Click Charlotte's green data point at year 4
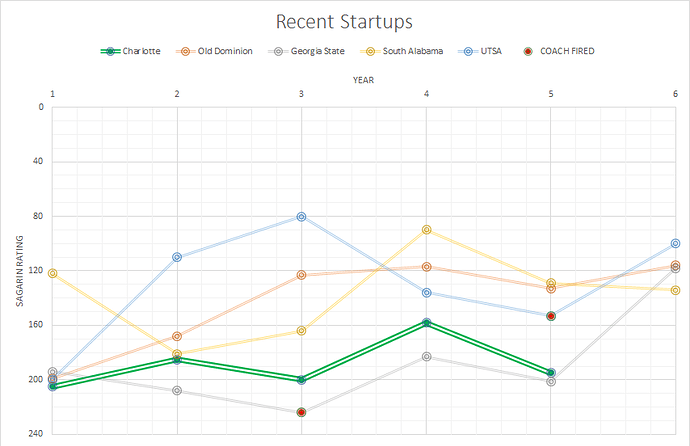Screen dimensions: 690x446 tap(427, 323)
